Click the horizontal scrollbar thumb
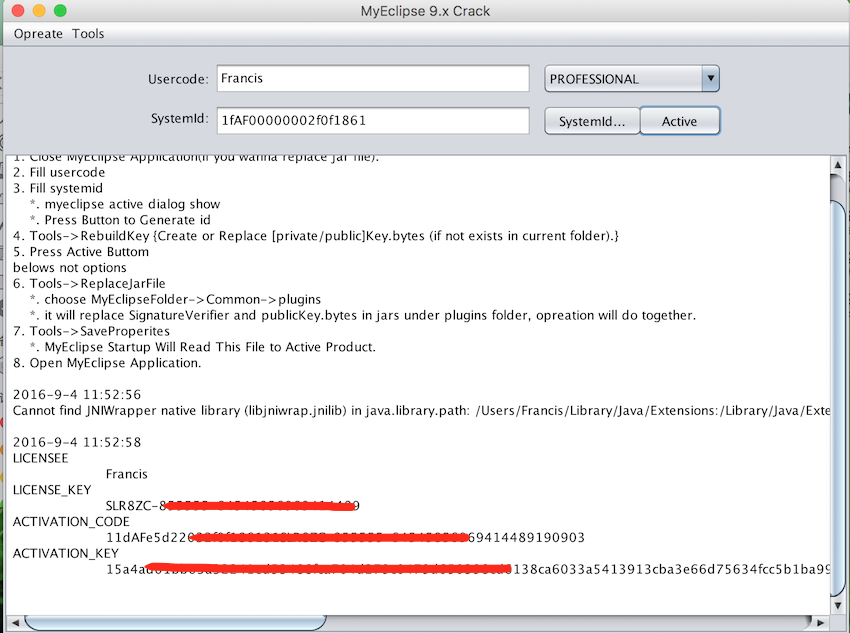 click(175, 623)
